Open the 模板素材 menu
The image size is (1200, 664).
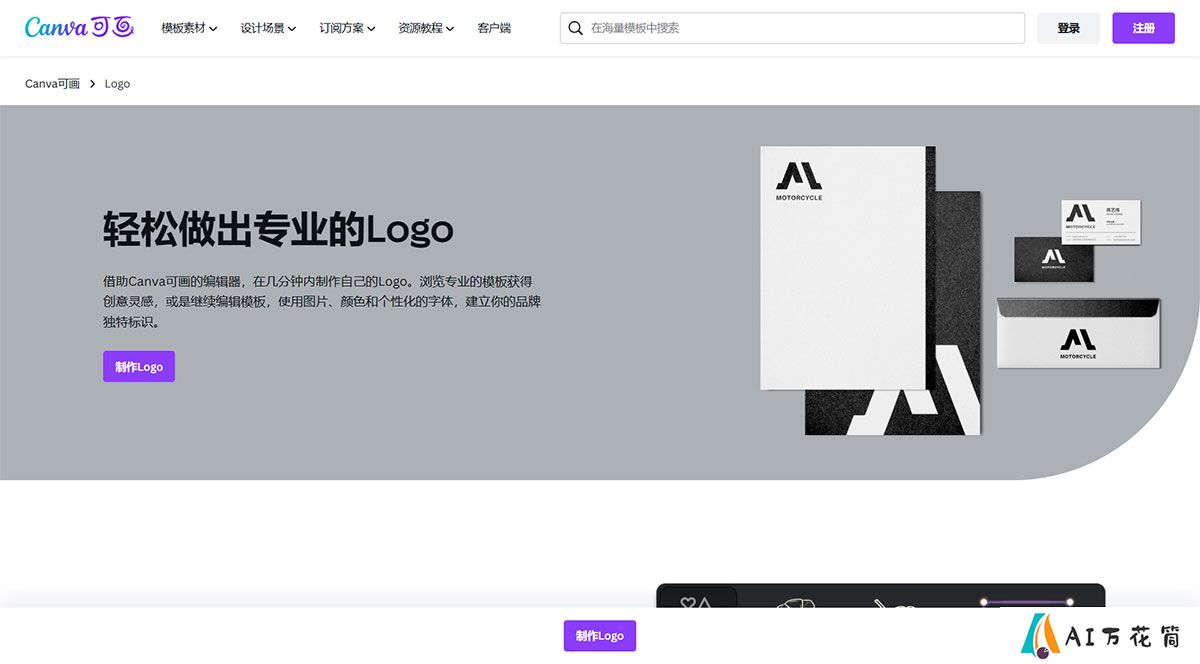pos(189,28)
